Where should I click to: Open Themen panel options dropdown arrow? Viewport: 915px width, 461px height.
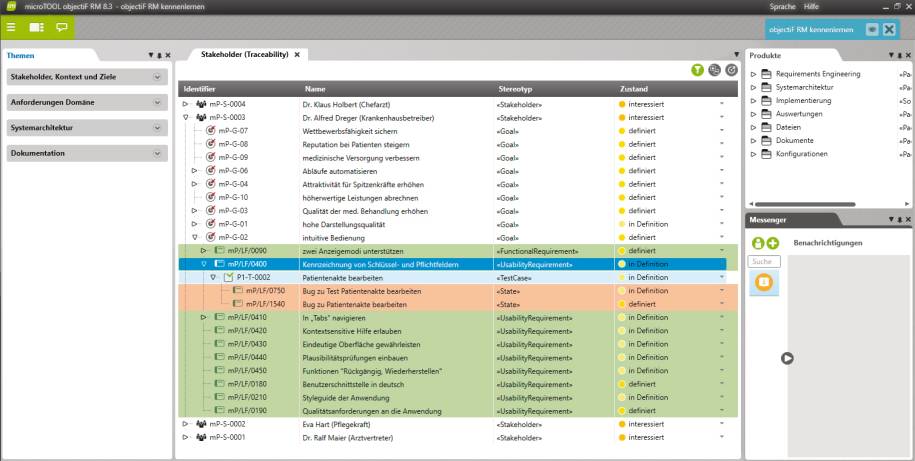tap(151, 55)
